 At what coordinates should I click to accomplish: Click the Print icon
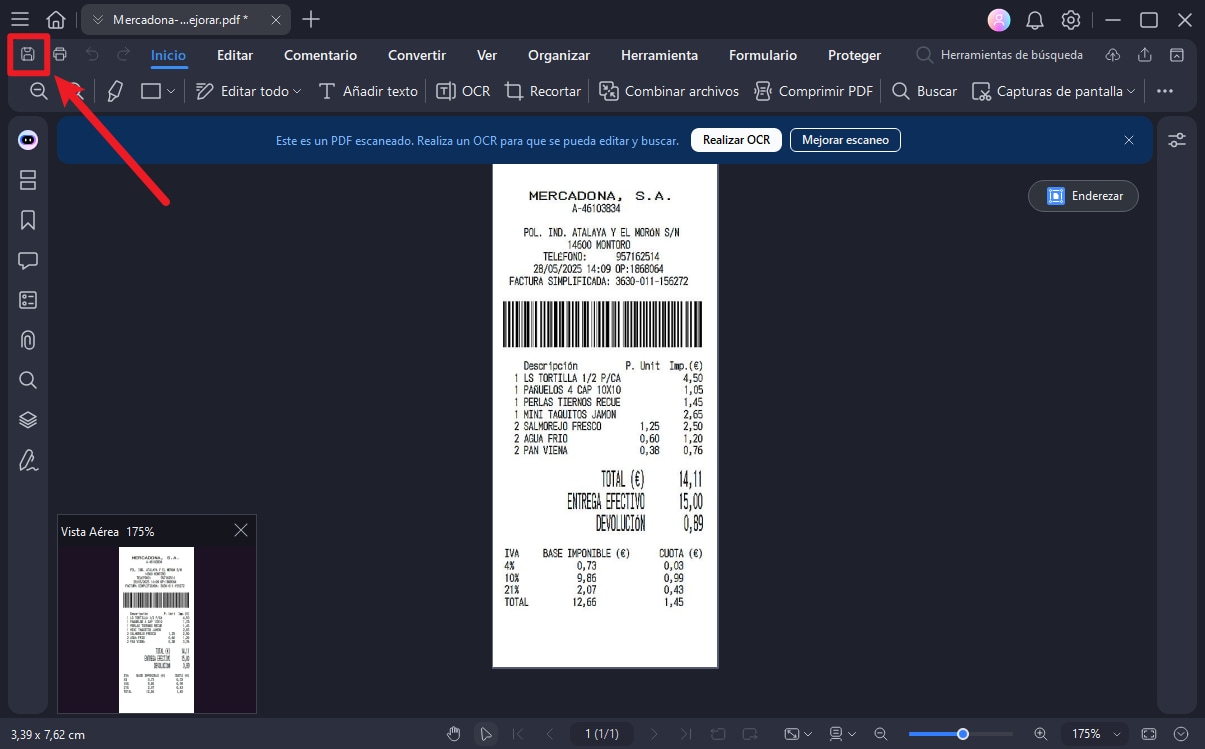pos(60,54)
